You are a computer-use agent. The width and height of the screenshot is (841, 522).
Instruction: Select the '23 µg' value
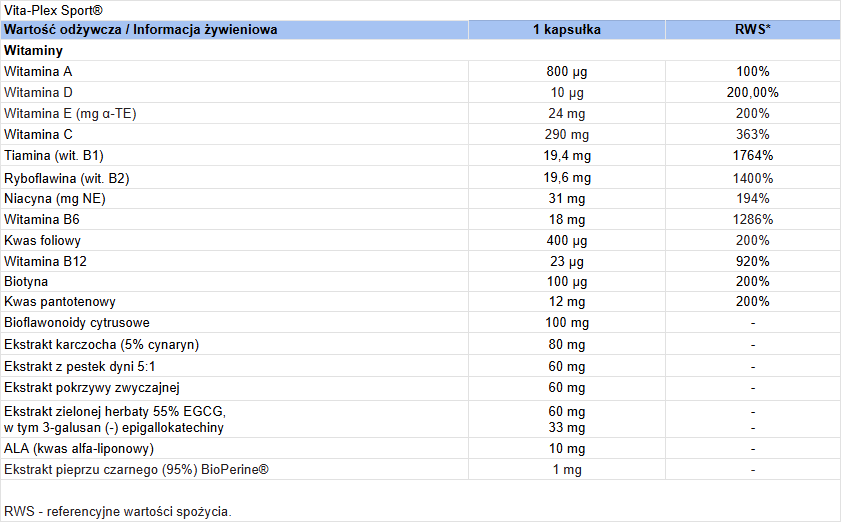[x=567, y=261]
